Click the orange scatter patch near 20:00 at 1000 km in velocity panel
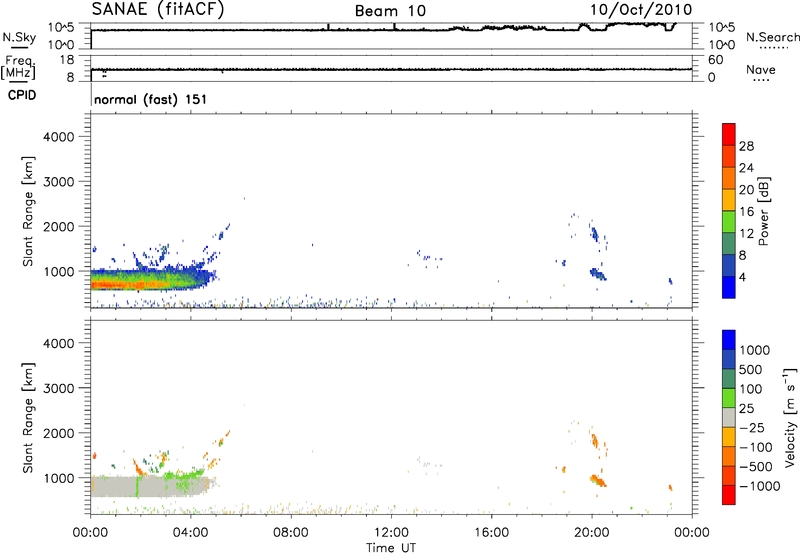The height and width of the screenshot is (554, 800). tap(597, 481)
